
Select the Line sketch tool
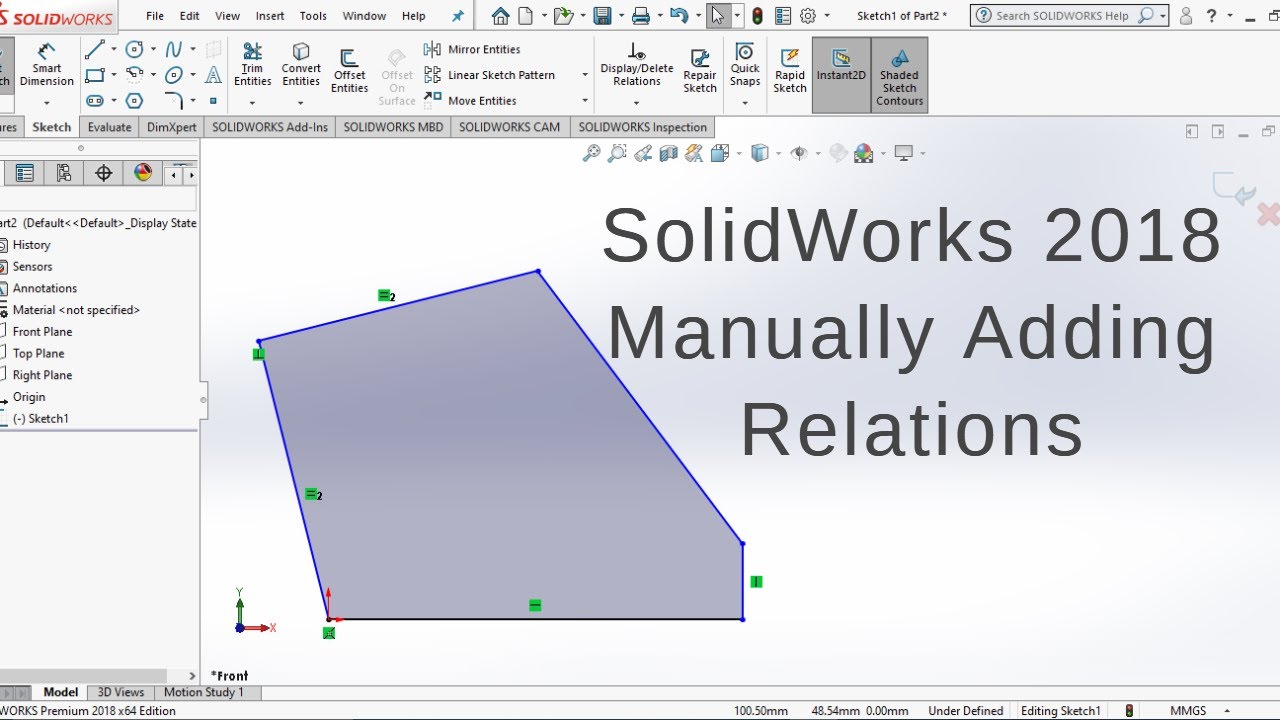95,50
